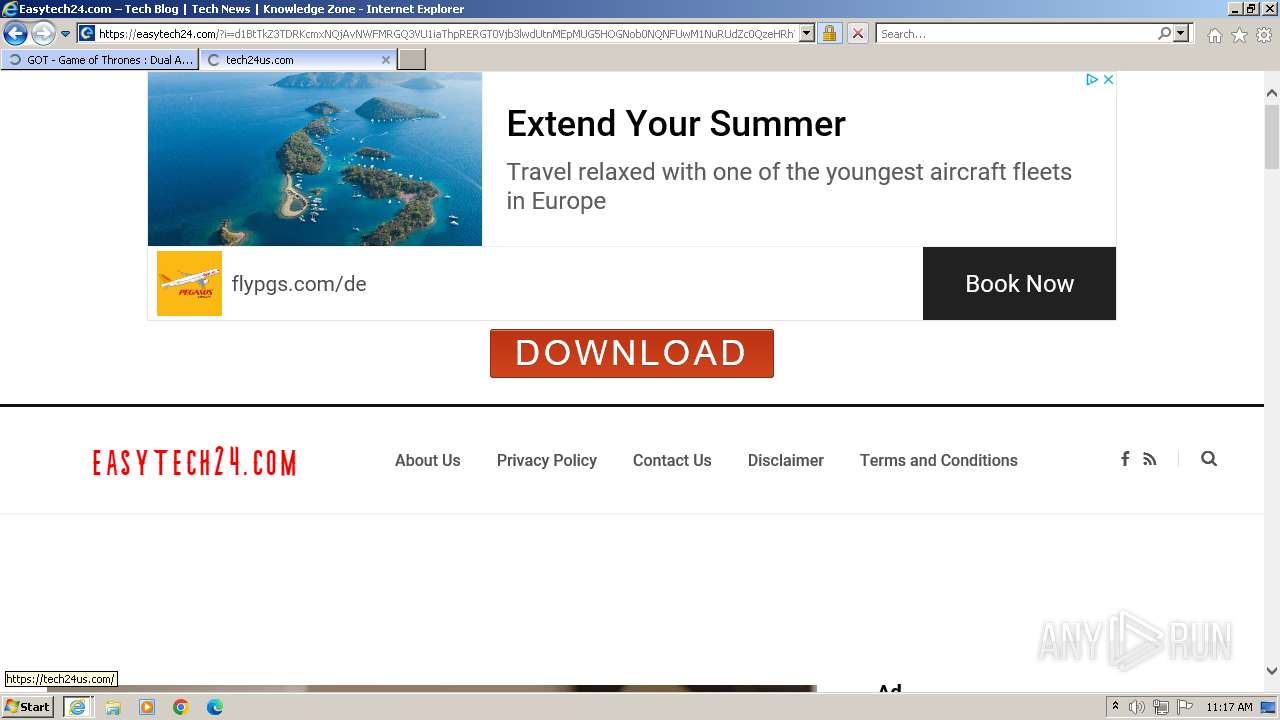This screenshot has width=1280, height=720.
Task: Click the Pegasus airline logo
Action: (189, 284)
